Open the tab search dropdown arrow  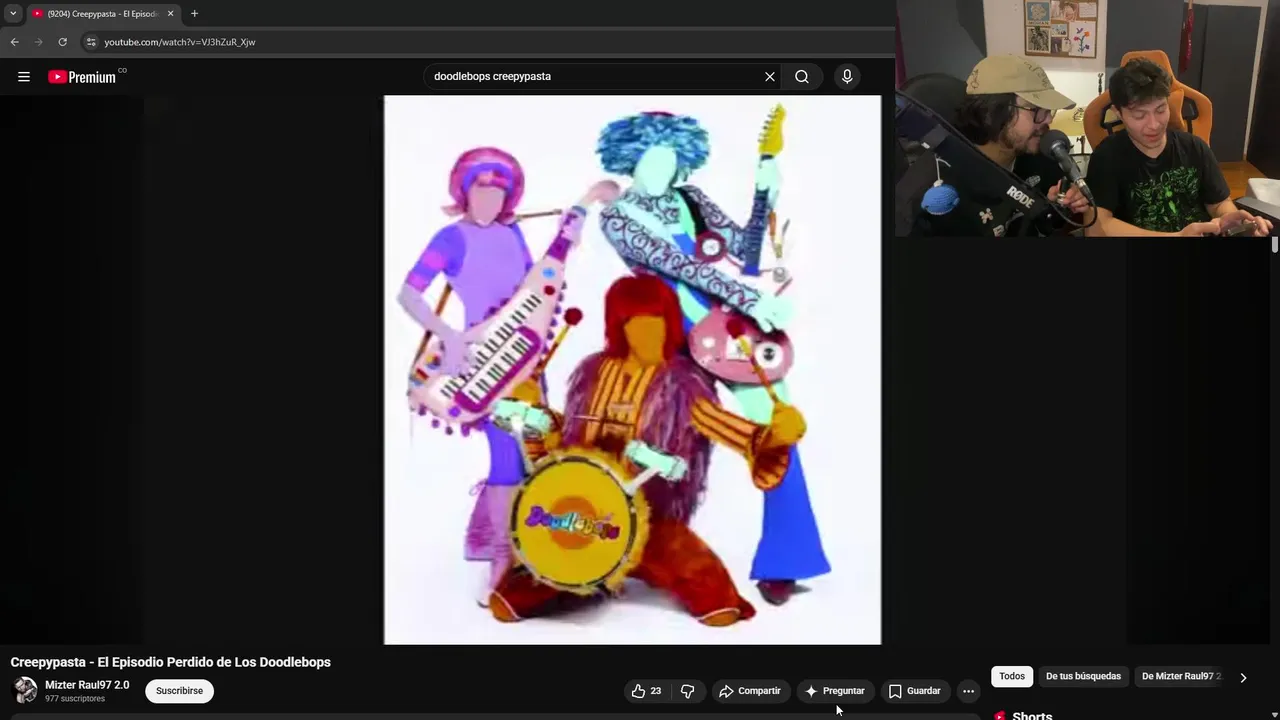(x=13, y=14)
